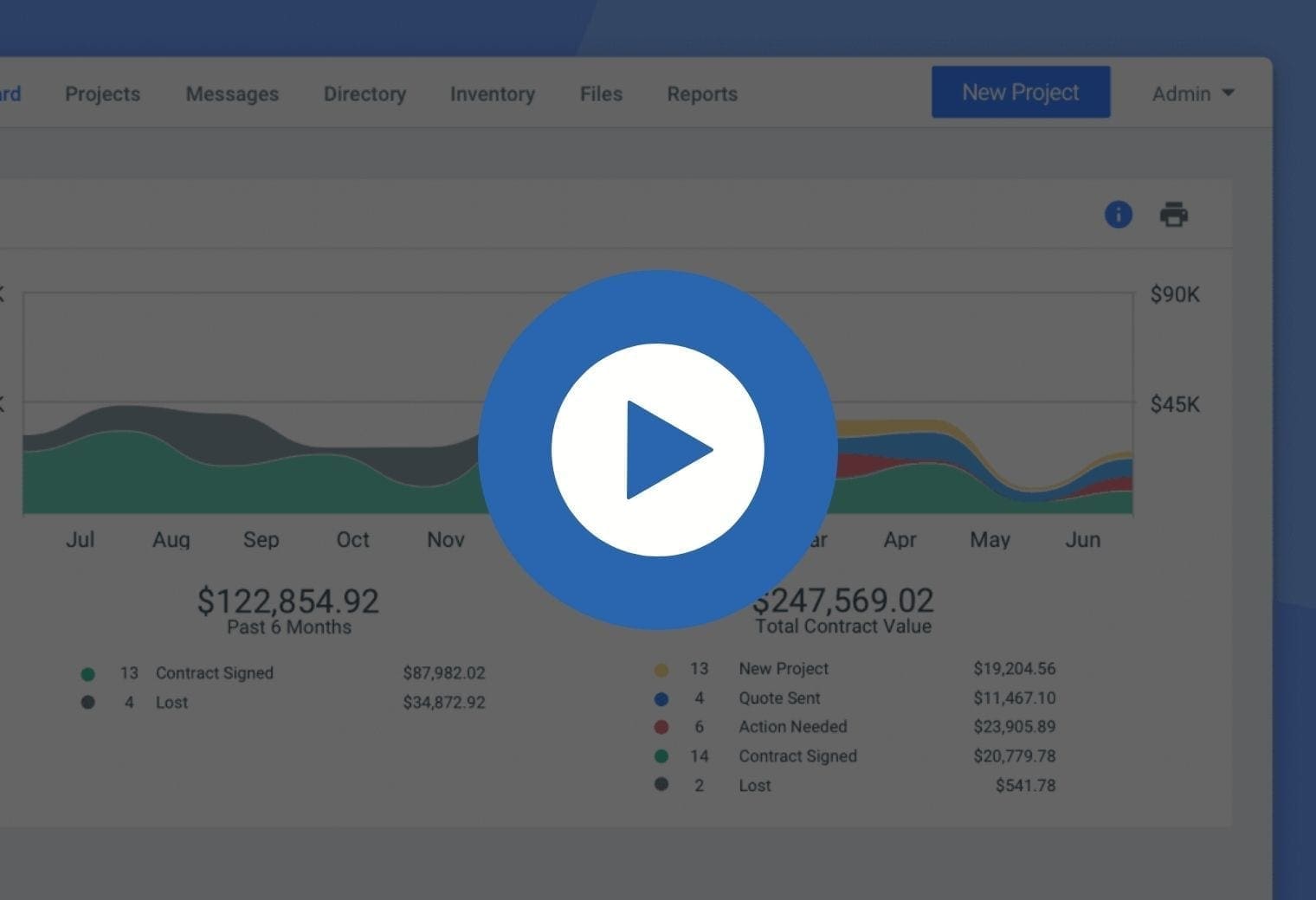Click the Action Needed legend label

(x=793, y=727)
